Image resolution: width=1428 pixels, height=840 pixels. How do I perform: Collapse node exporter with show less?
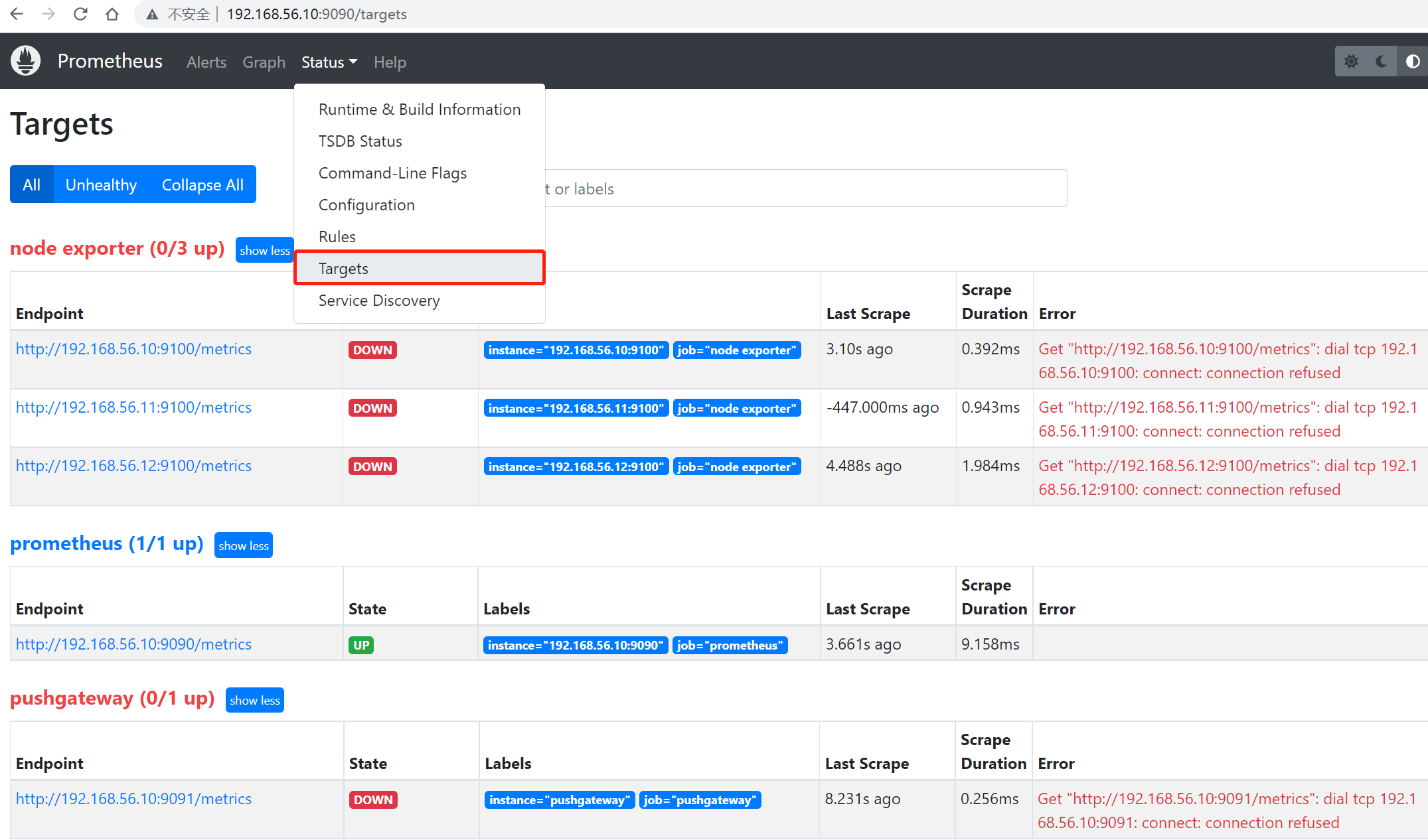(x=265, y=250)
